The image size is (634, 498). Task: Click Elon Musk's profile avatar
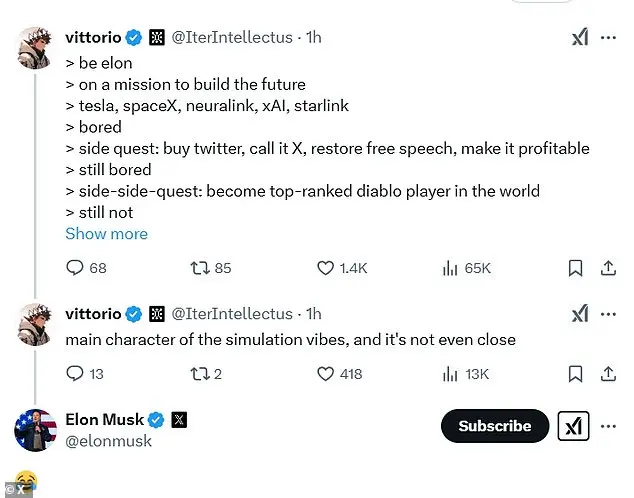tap(34, 430)
